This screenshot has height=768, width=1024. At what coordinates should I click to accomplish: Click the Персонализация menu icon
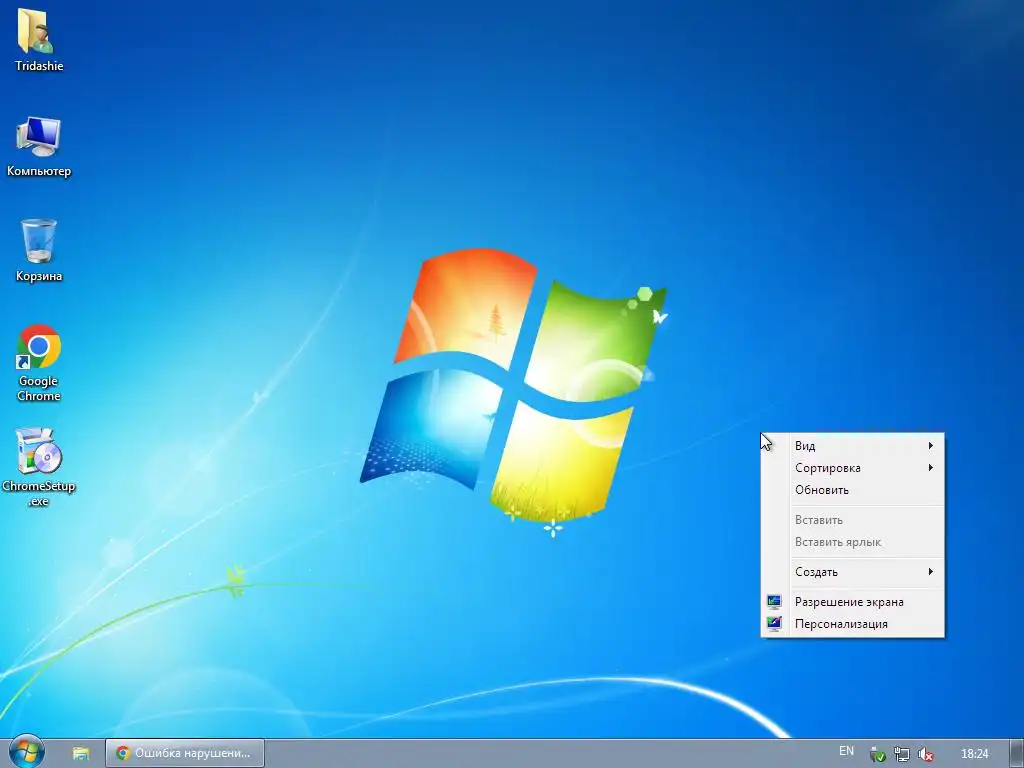coord(774,624)
